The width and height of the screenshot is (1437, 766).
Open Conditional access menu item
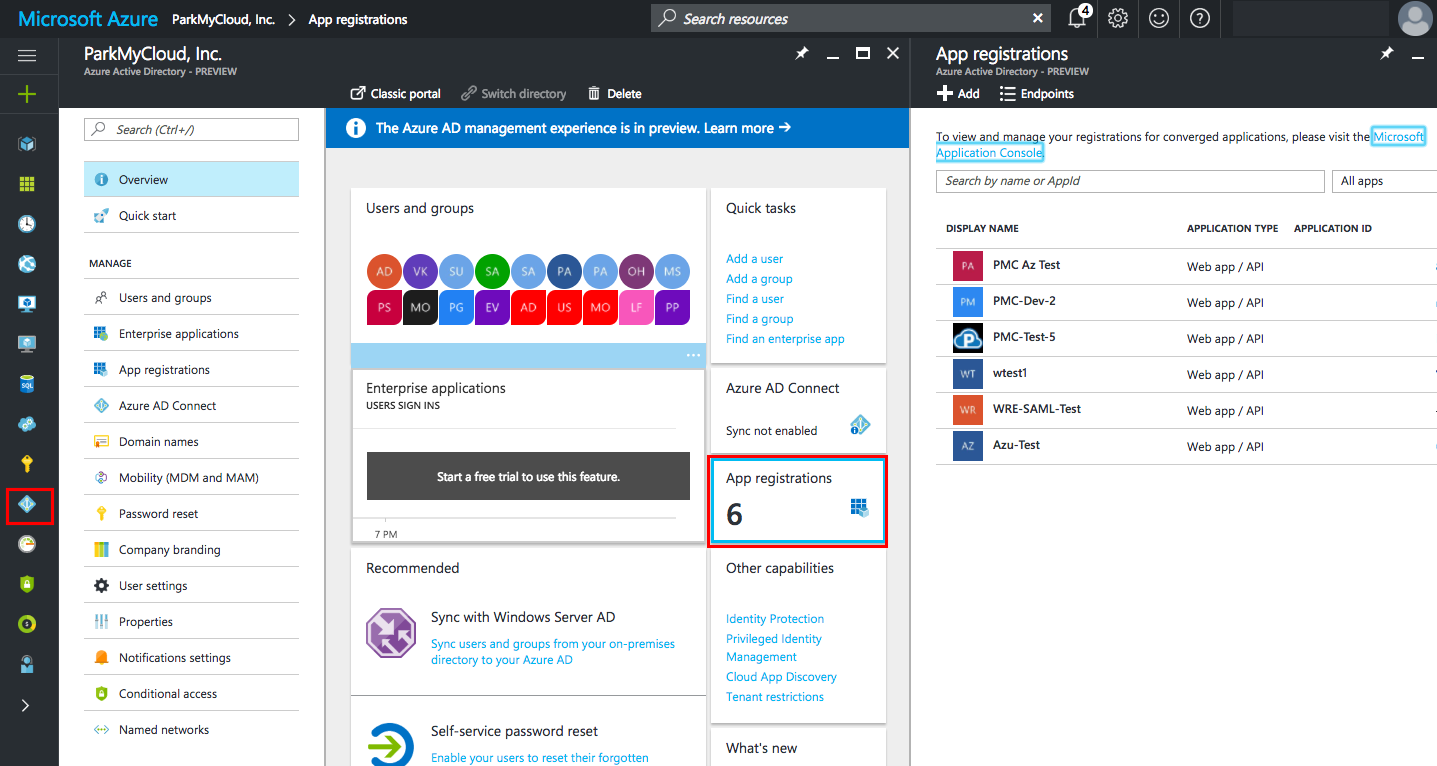(x=191, y=694)
